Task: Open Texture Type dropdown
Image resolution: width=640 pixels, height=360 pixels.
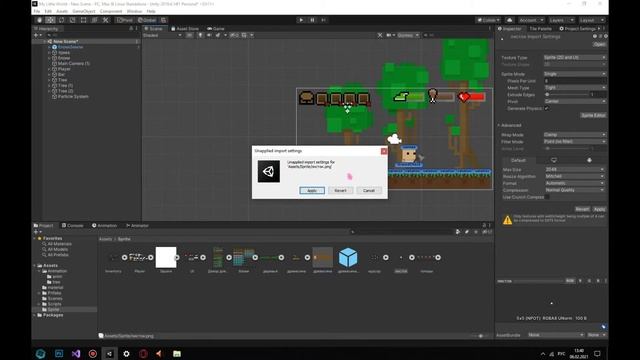Action: click(575, 58)
